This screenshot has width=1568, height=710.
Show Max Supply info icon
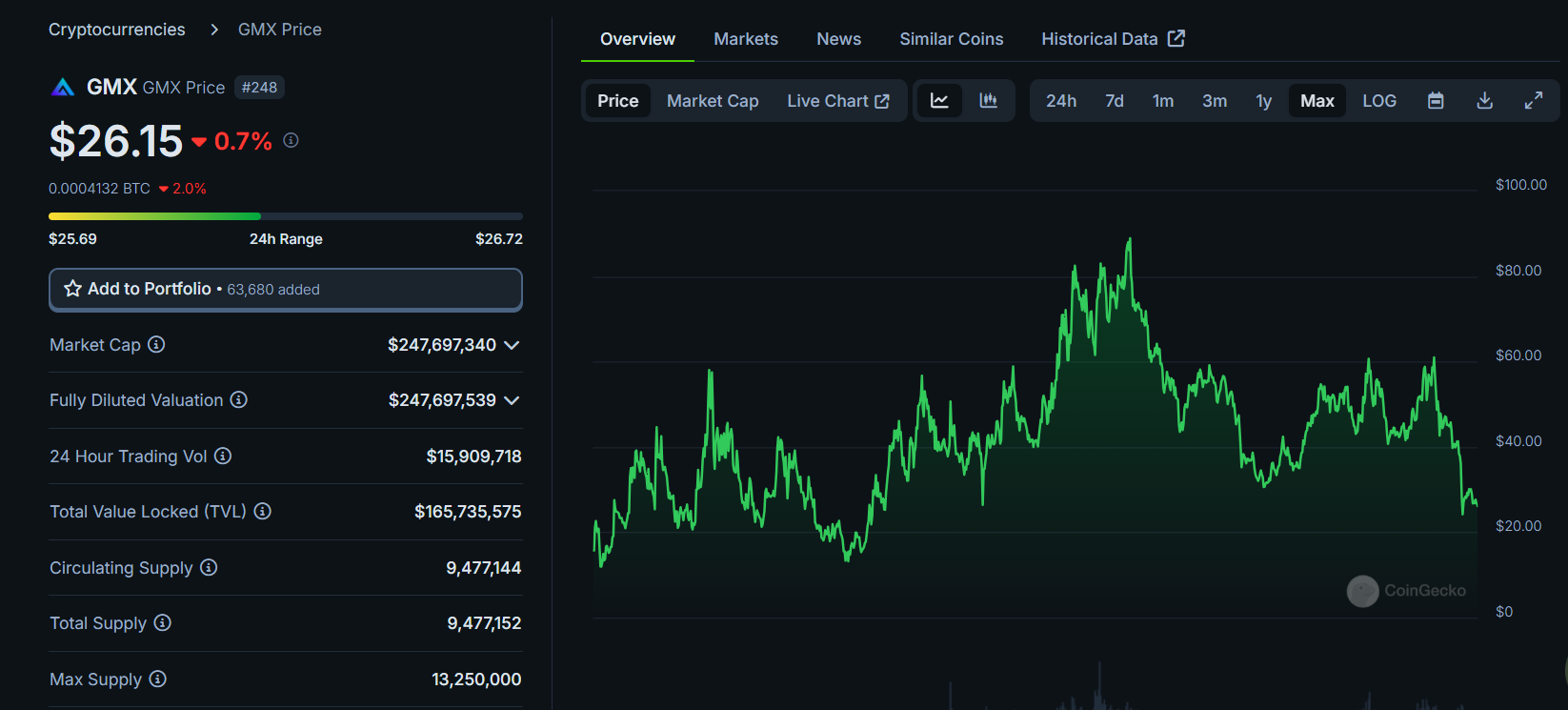(158, 679)
